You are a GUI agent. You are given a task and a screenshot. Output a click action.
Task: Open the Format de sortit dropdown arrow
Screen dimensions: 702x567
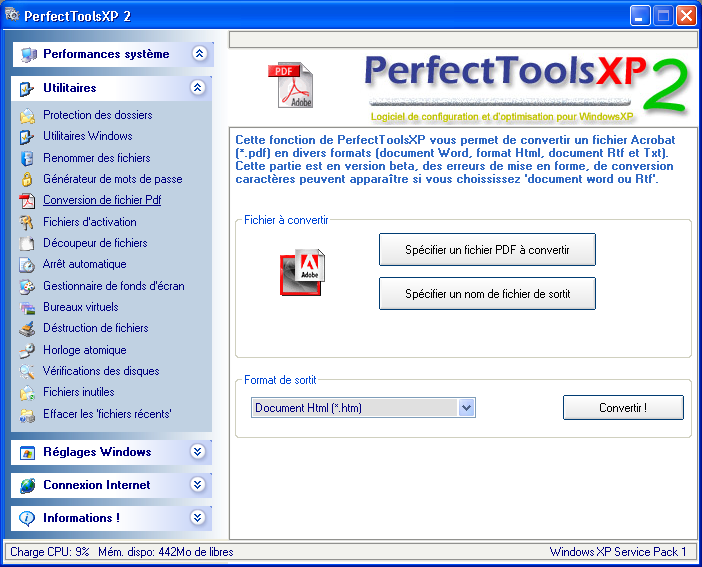(x=466, y=408)
